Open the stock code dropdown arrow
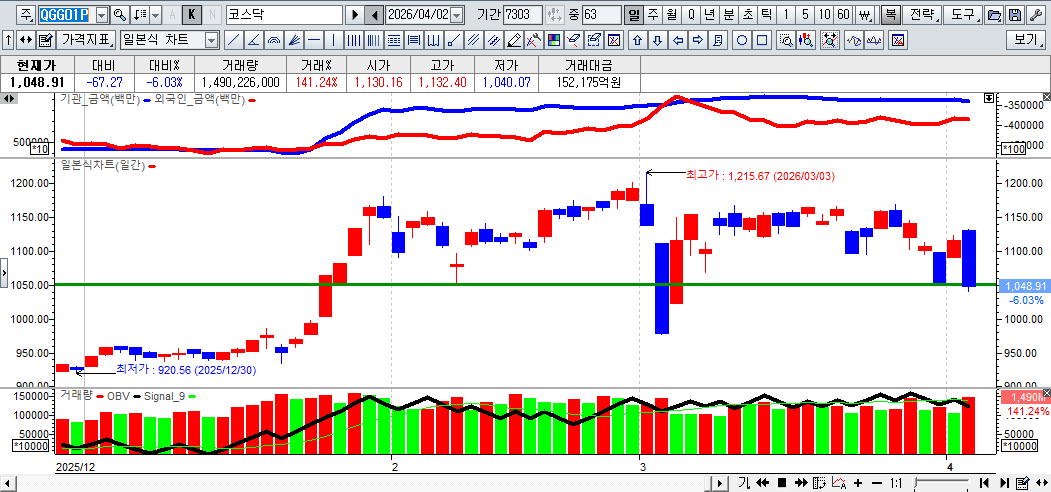 click(101, 15)
